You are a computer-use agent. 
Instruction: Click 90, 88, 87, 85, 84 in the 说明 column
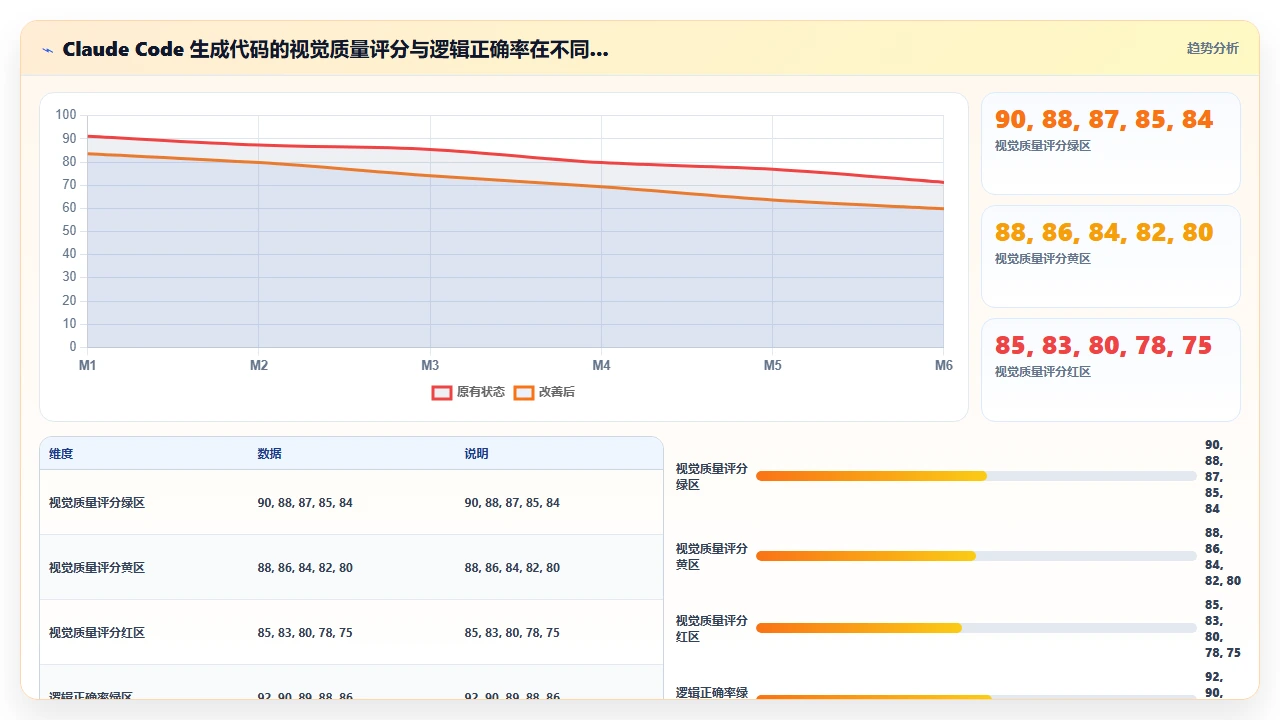(x=512, y=503)
